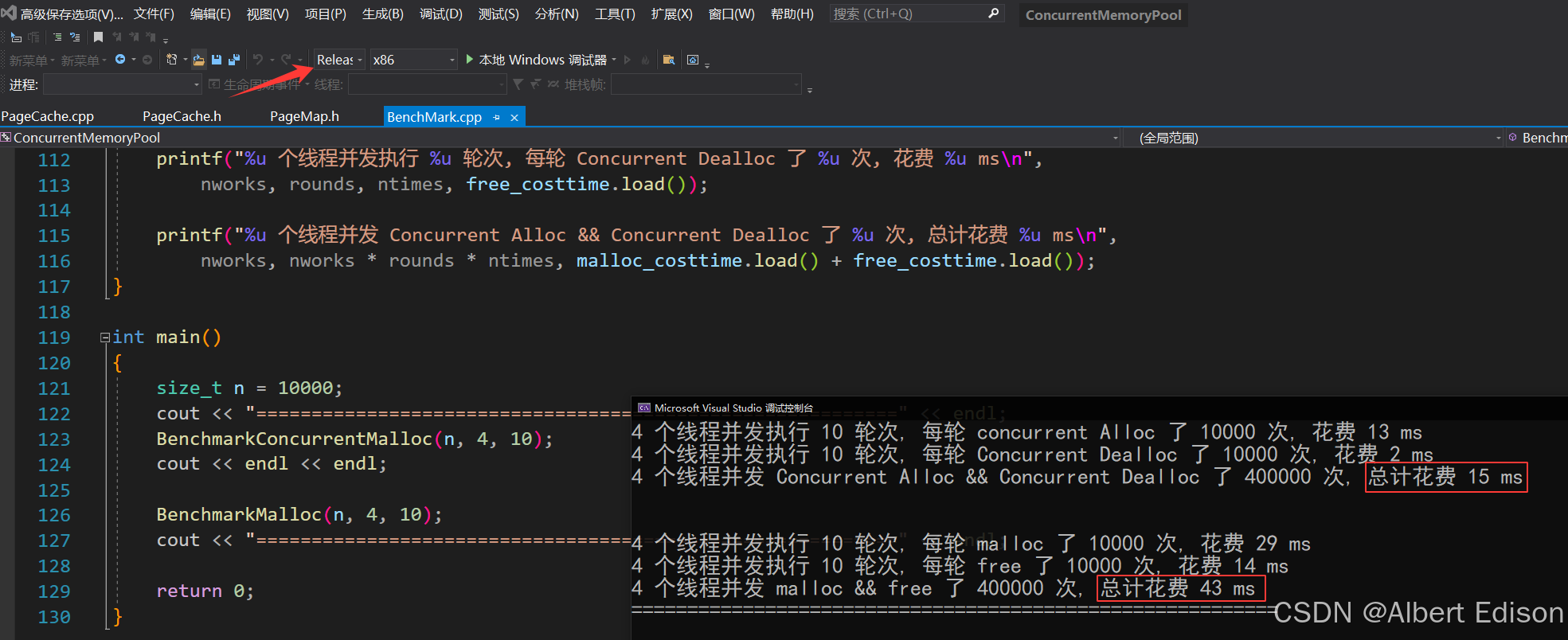Open the 生成(B) menu
This screenshot has width=1568, height=640.
(382, 14)
